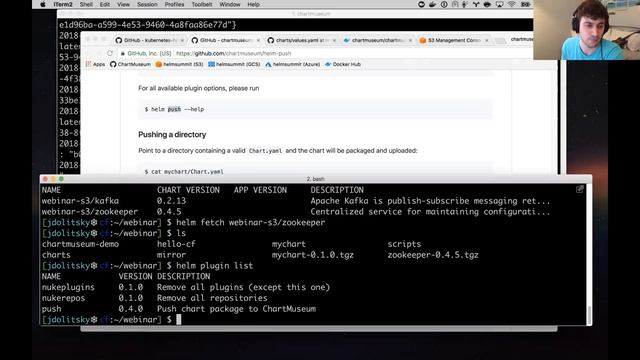
Task: Click the bash terminal window title
Action: (316, 179)
